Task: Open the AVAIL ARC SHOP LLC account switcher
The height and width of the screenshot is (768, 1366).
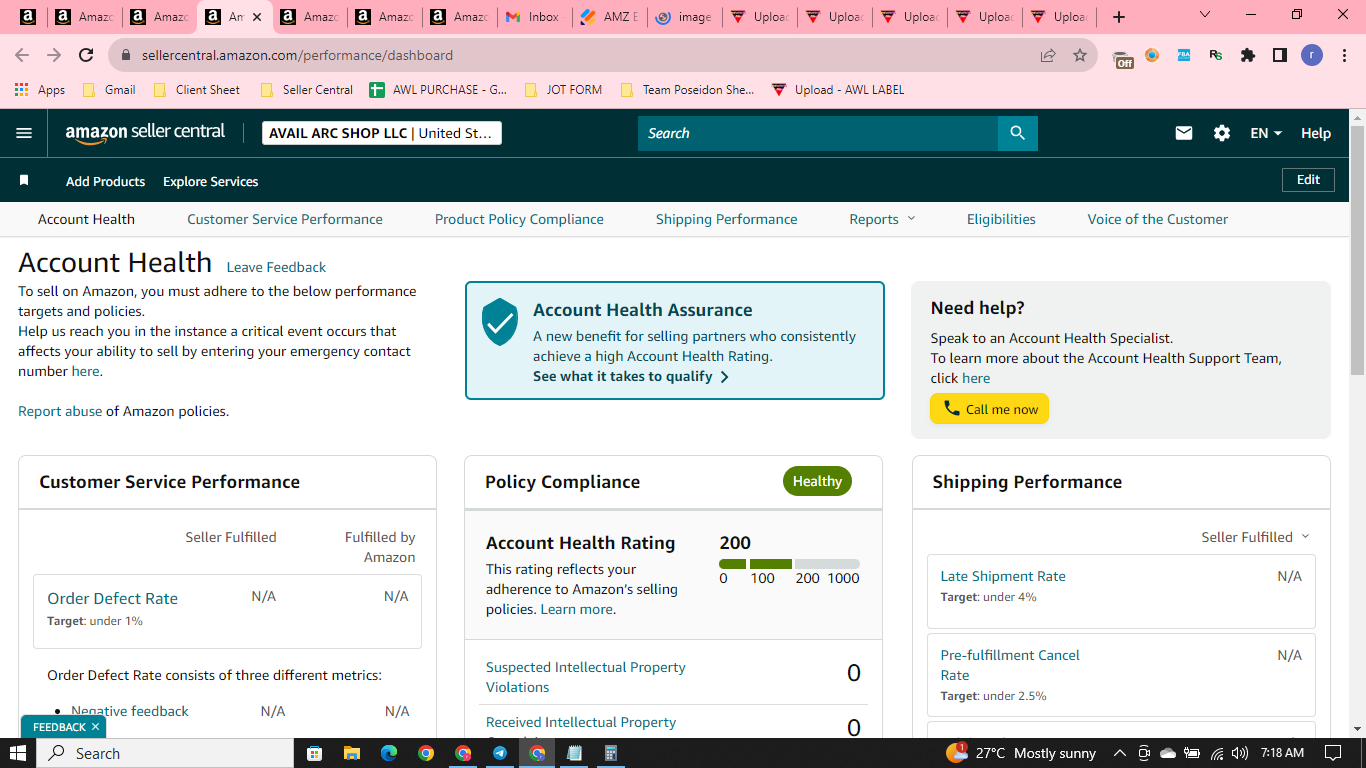Action: (x=382, y=133)
